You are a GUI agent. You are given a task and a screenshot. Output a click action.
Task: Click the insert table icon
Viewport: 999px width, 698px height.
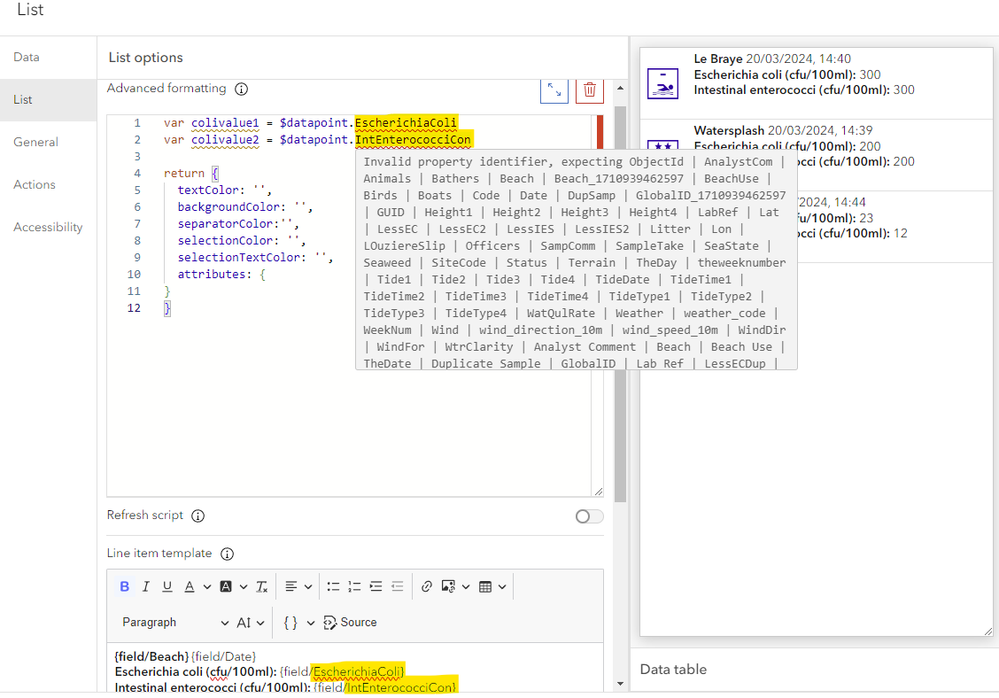(x=485, y=587)
